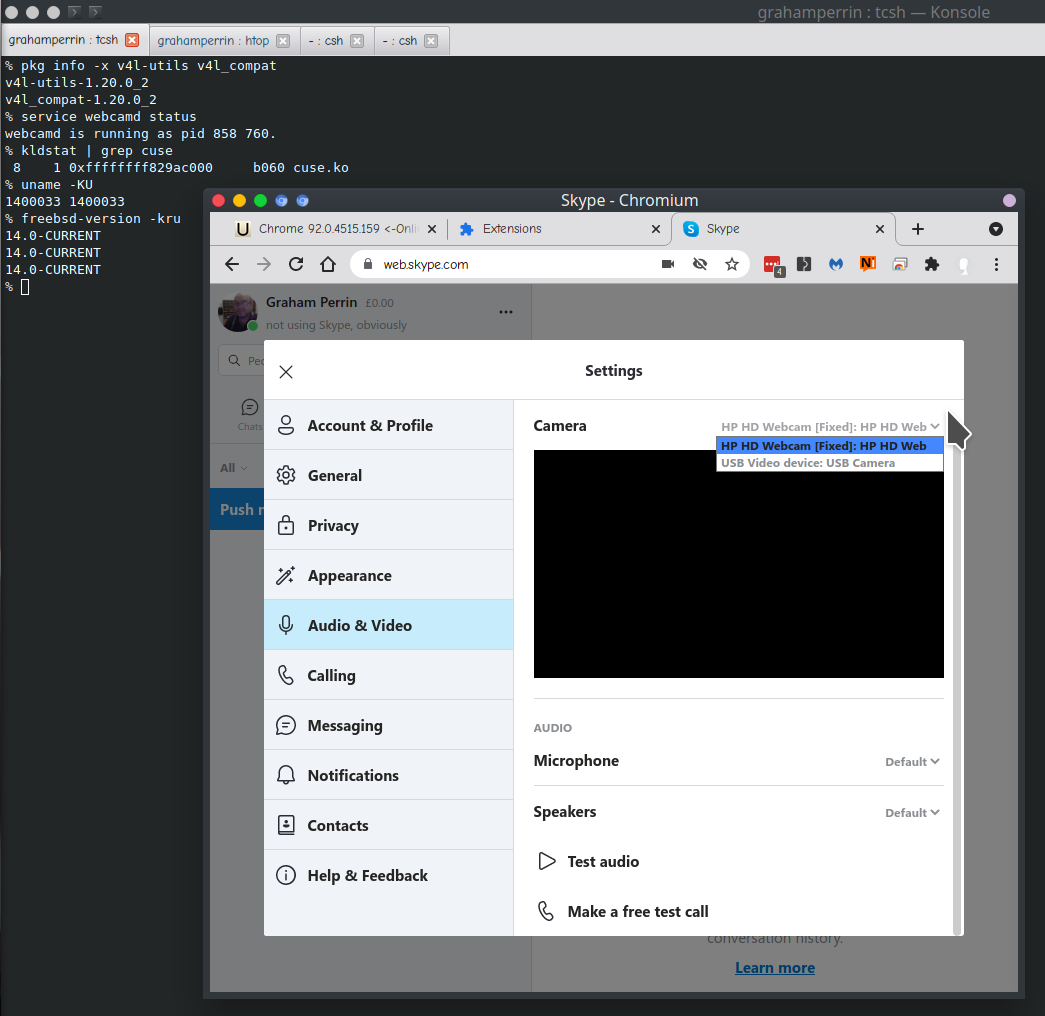Reload the Skype web page
1045x1016 pixels.
296,264
